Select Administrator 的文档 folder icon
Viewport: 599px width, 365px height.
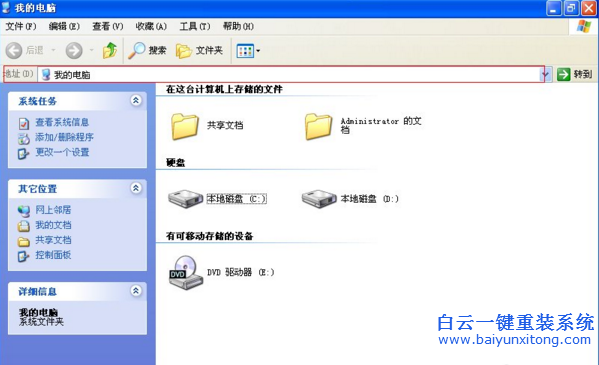point(318,126)
